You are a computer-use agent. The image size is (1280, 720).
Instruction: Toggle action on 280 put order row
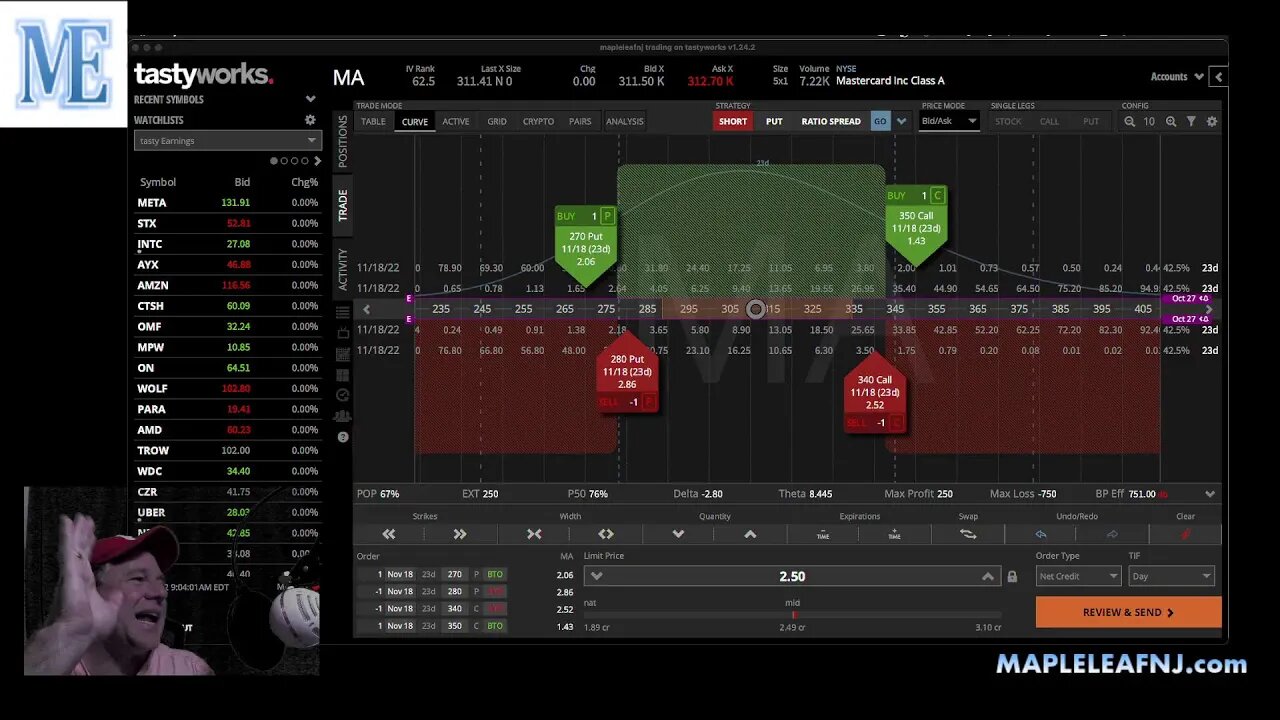pos(495,592)
